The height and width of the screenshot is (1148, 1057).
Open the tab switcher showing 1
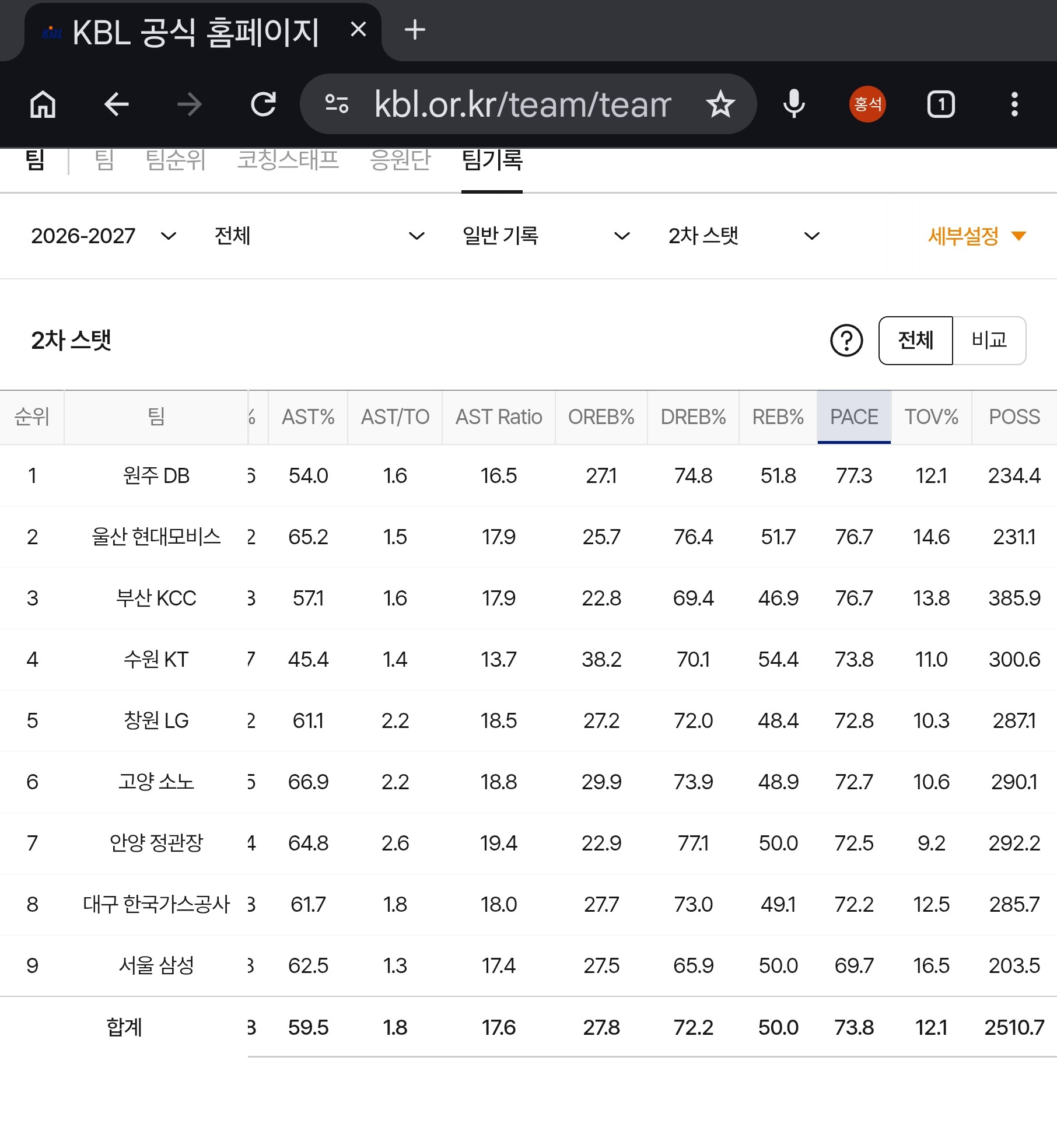coord(940,104)
